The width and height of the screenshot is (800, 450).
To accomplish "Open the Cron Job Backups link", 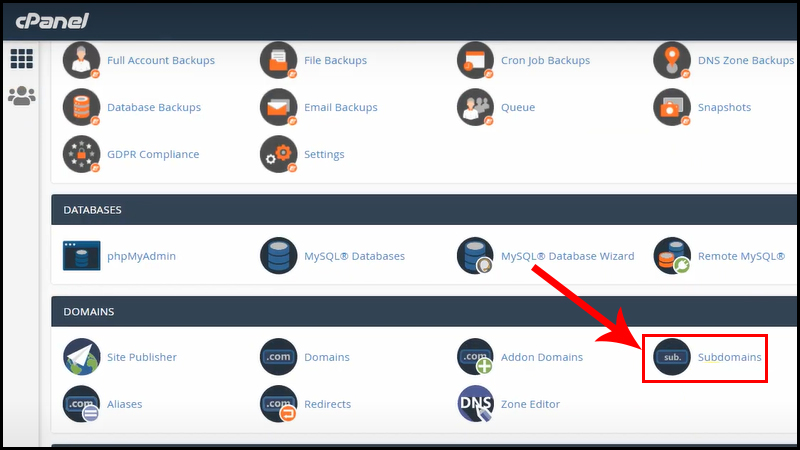I will pos(545,60).
